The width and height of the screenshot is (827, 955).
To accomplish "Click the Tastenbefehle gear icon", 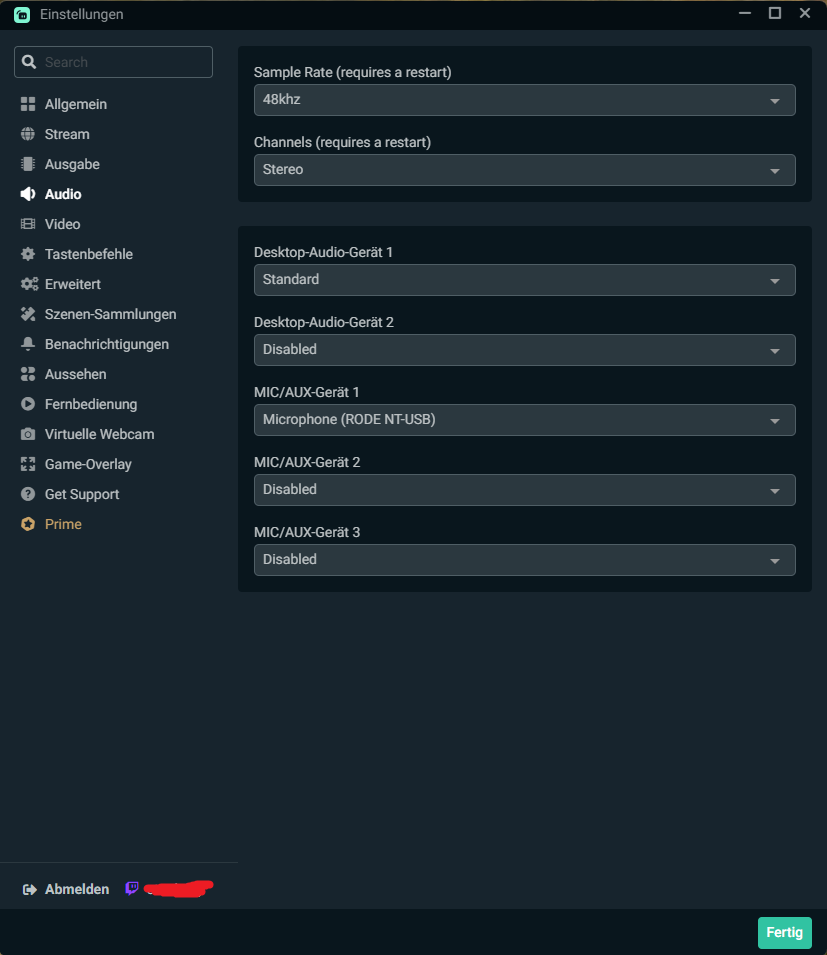I will coord(28,254).
